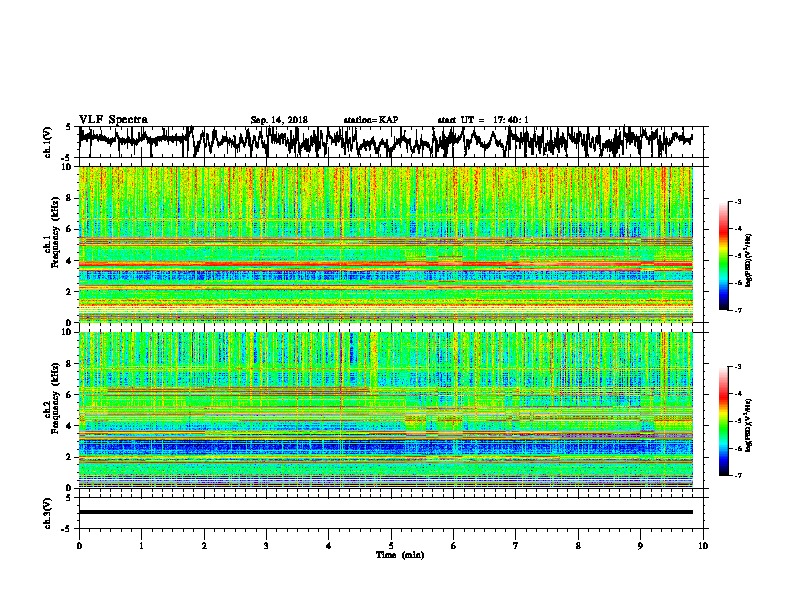Image resolution: width=792 pixels, height=612 pixels.
Task: Click the "7" minute tick on time axis
Action: 516,546
